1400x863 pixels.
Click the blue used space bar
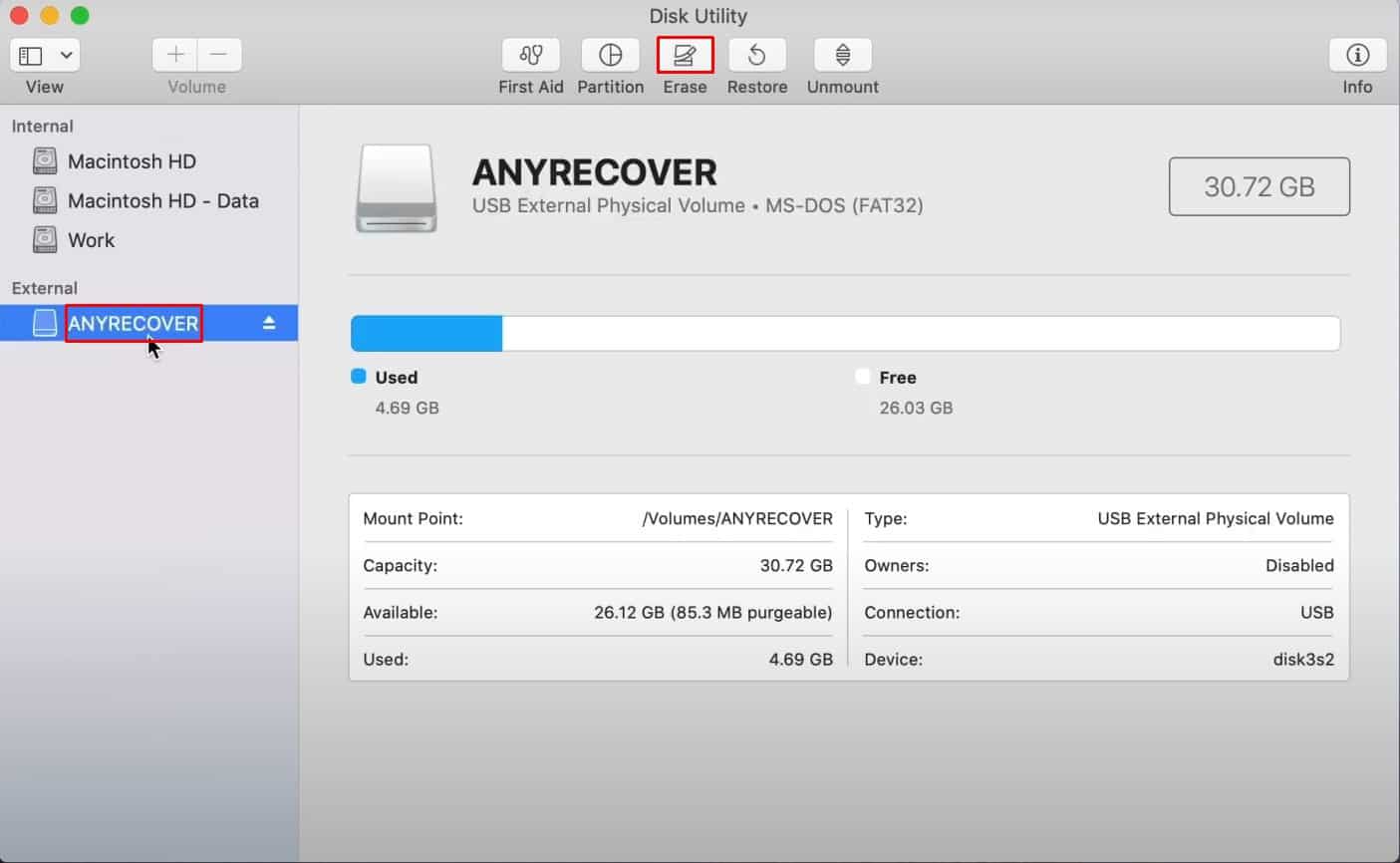coord(426,334)
